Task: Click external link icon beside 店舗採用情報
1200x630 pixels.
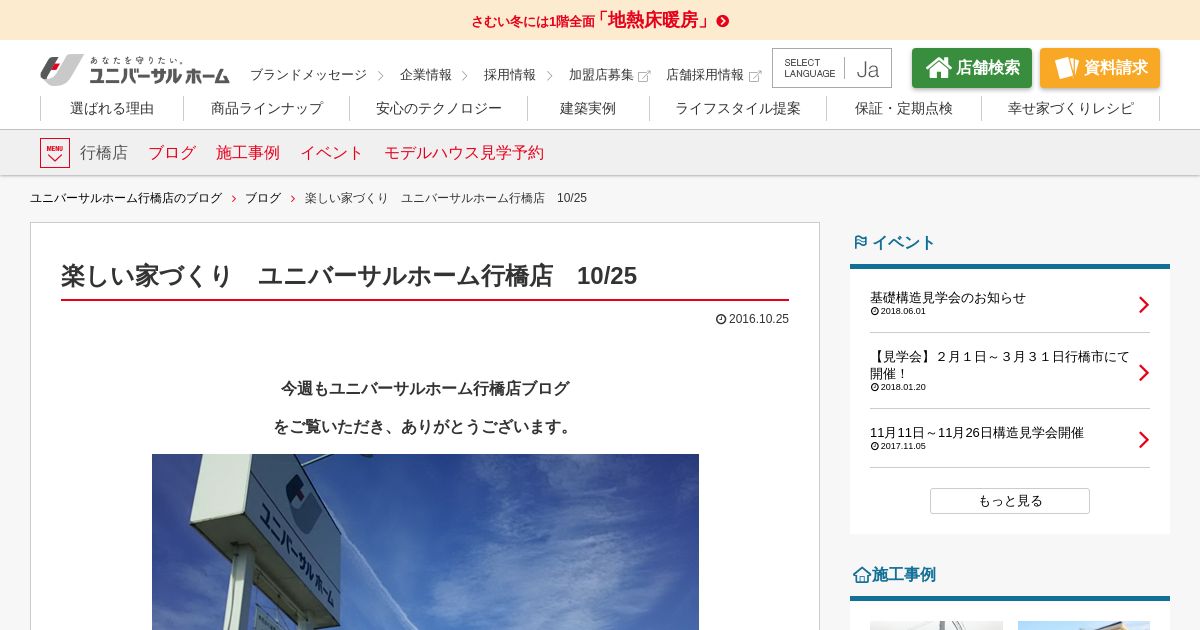Action: click(x=755, y=76)
